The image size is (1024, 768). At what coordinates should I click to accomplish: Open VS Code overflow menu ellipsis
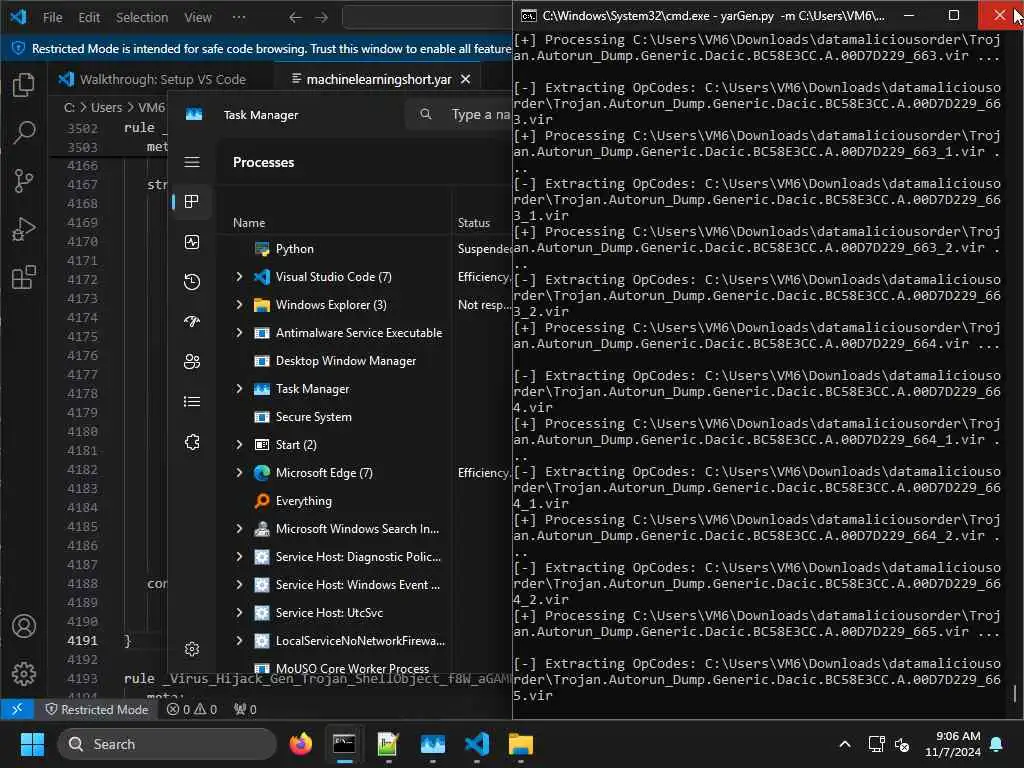239,18
